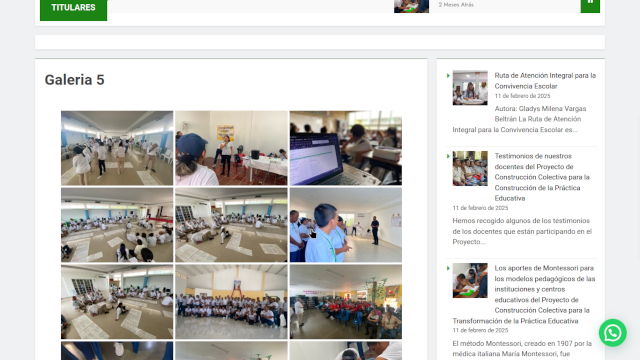Click green arrow bullet beside Ruta de Atención
The width and height of the screenshot is (640, 360).
[x=448, y=76]
